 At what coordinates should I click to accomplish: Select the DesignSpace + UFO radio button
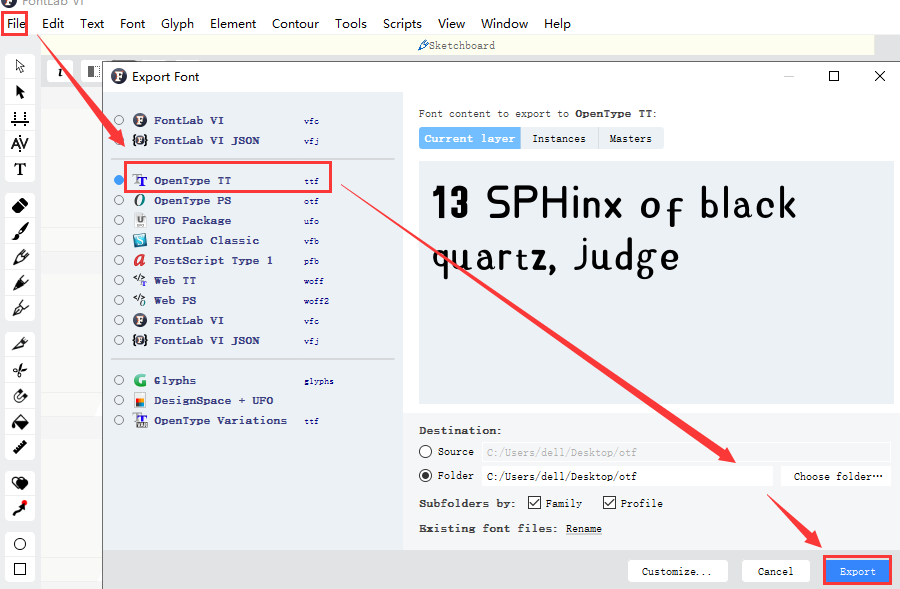(x=119, y=400)
